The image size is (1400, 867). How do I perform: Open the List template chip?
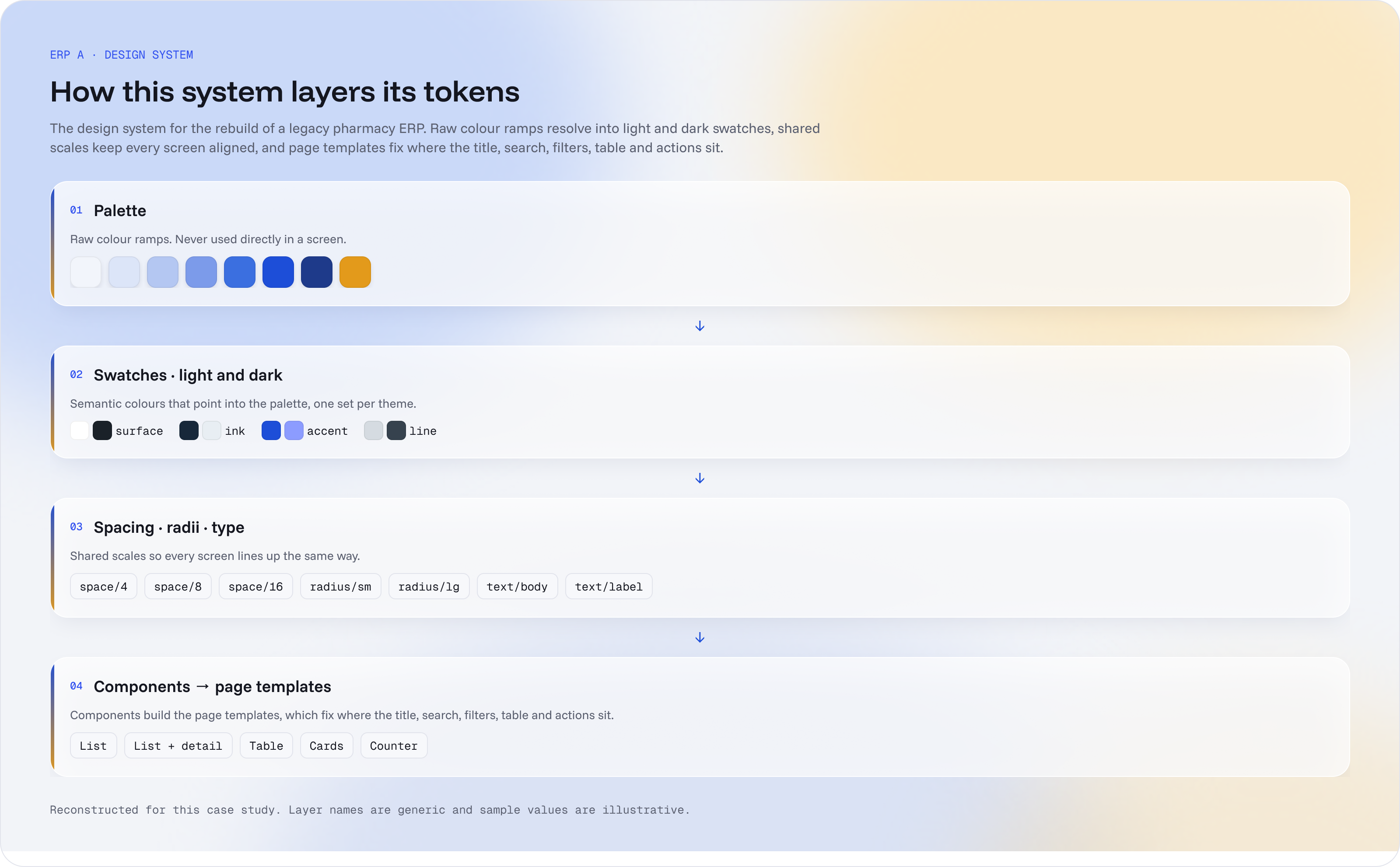click(94, 746)
